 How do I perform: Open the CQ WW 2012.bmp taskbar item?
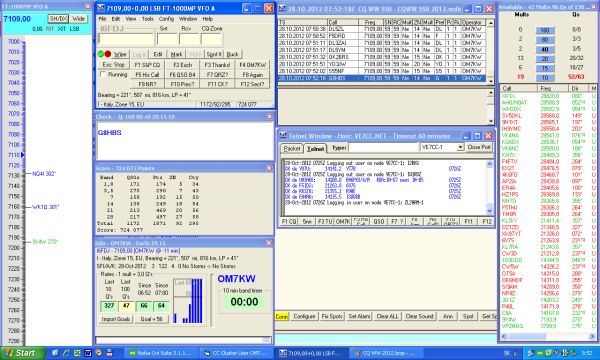click(x=386, y=353)
